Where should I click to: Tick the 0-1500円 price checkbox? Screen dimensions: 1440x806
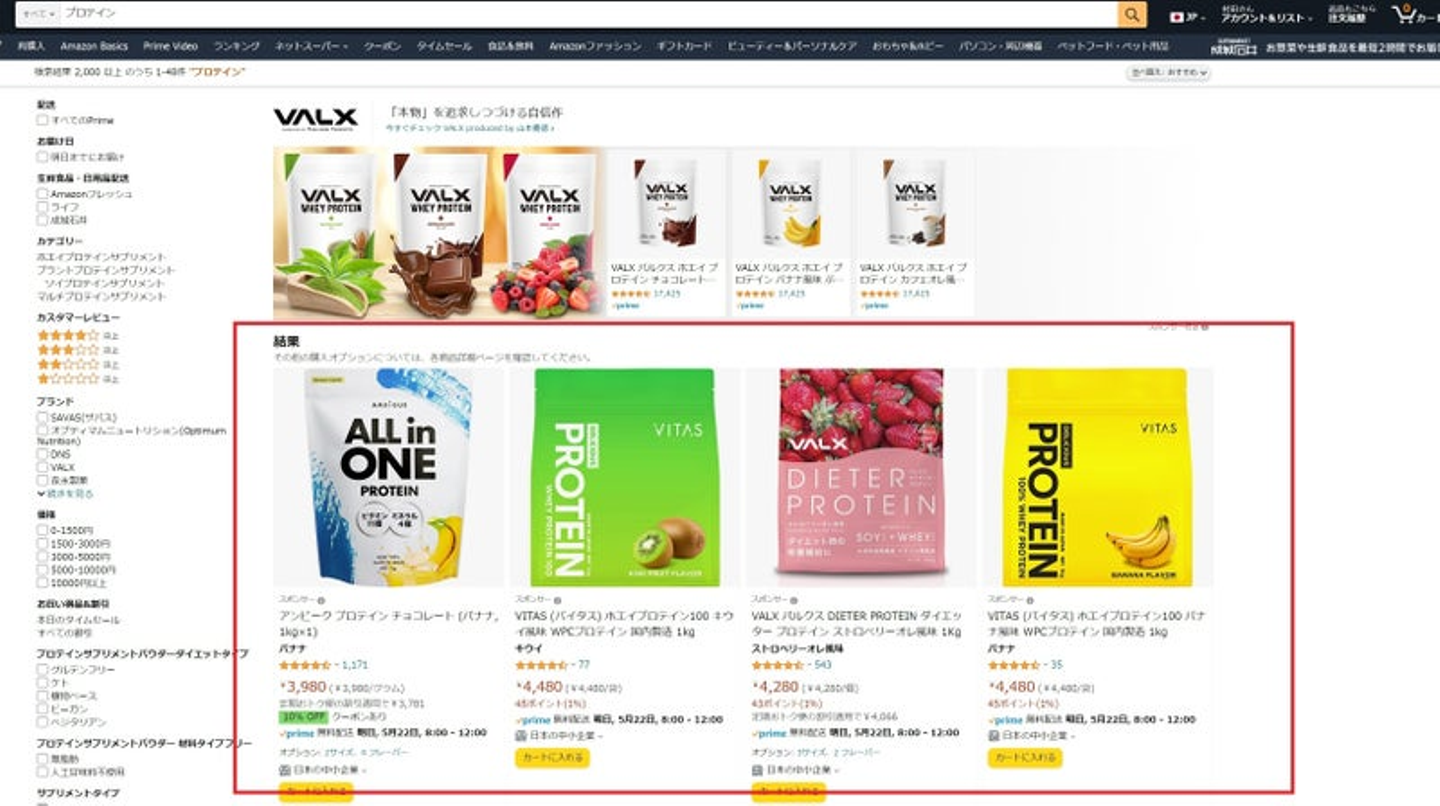(42, 530)
